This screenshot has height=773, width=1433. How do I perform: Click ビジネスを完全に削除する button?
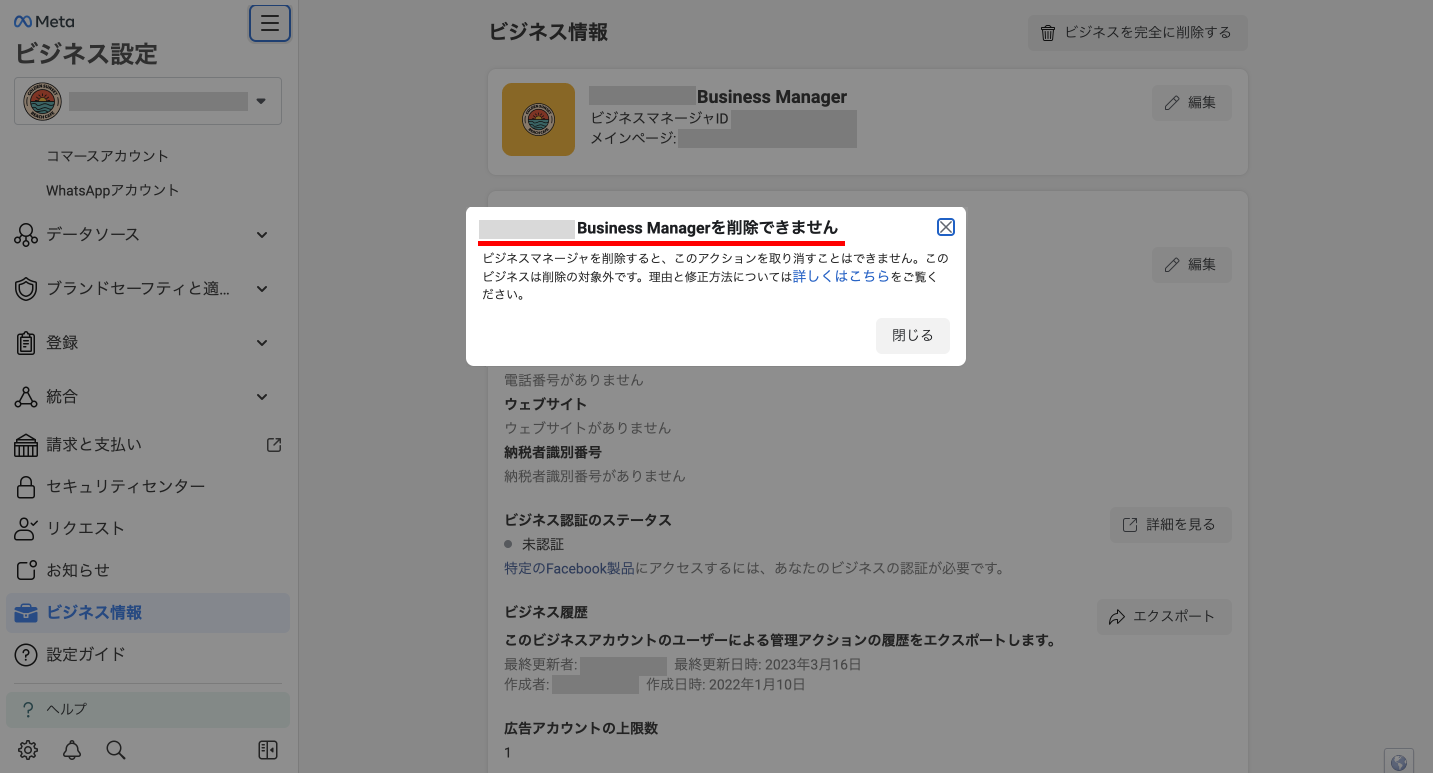tap(1138, 33)
